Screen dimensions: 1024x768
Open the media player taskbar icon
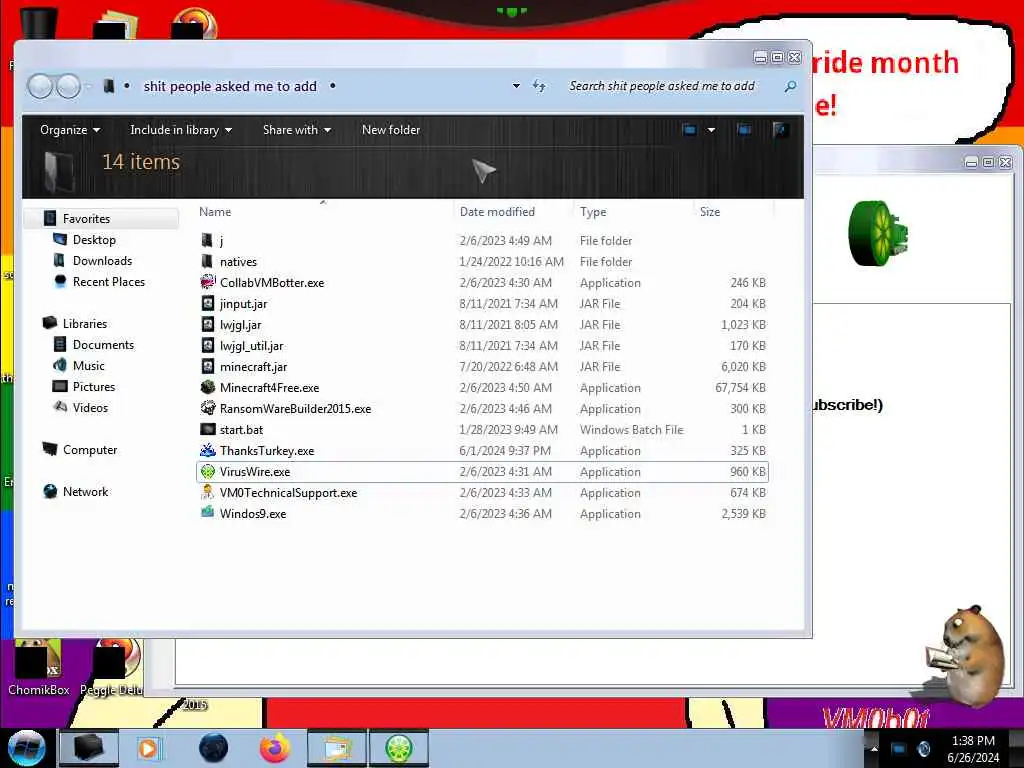coord(148,748)
